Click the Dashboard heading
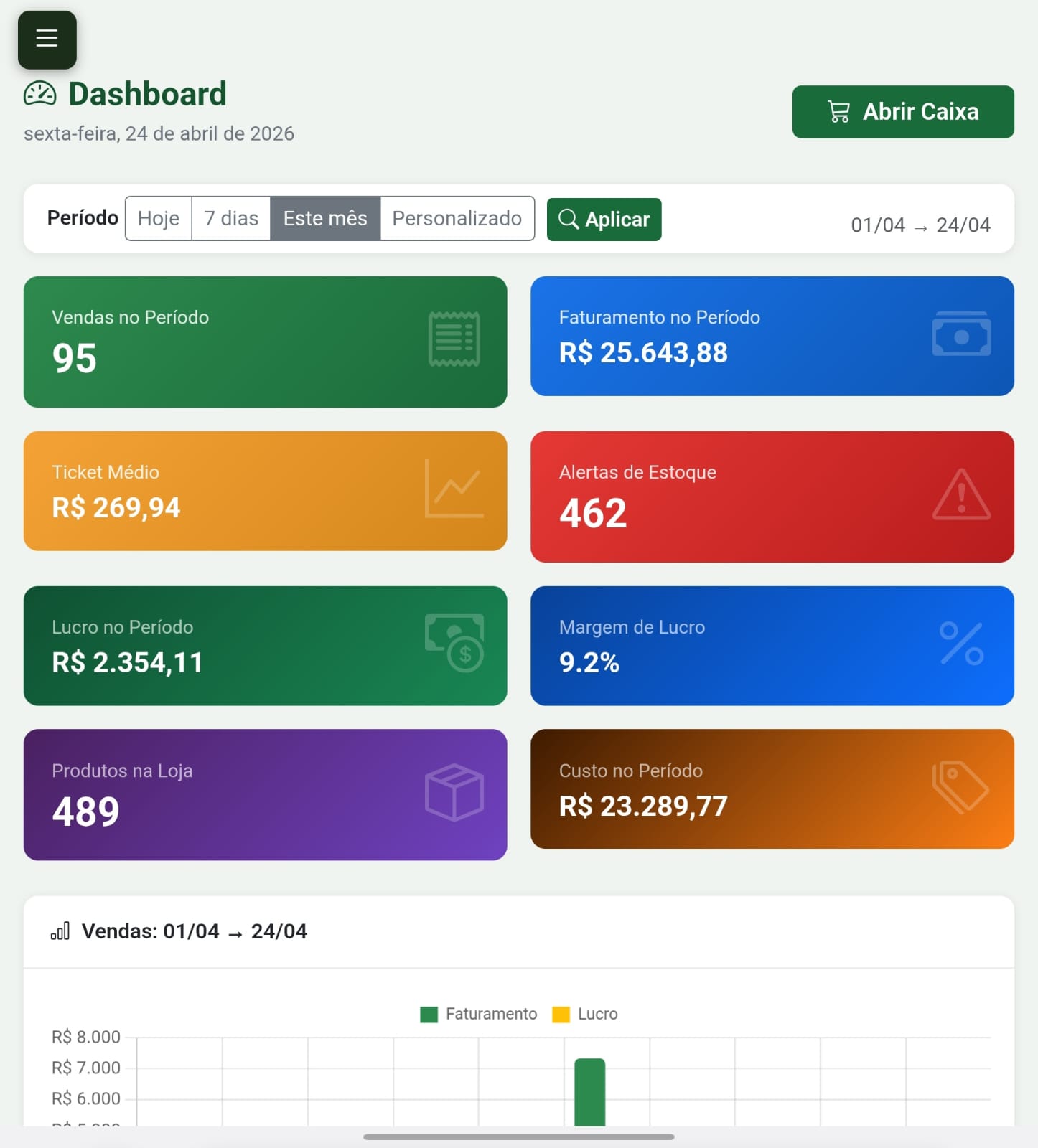The height and width of the screenshot is (1148, 1038). (148, 94)
